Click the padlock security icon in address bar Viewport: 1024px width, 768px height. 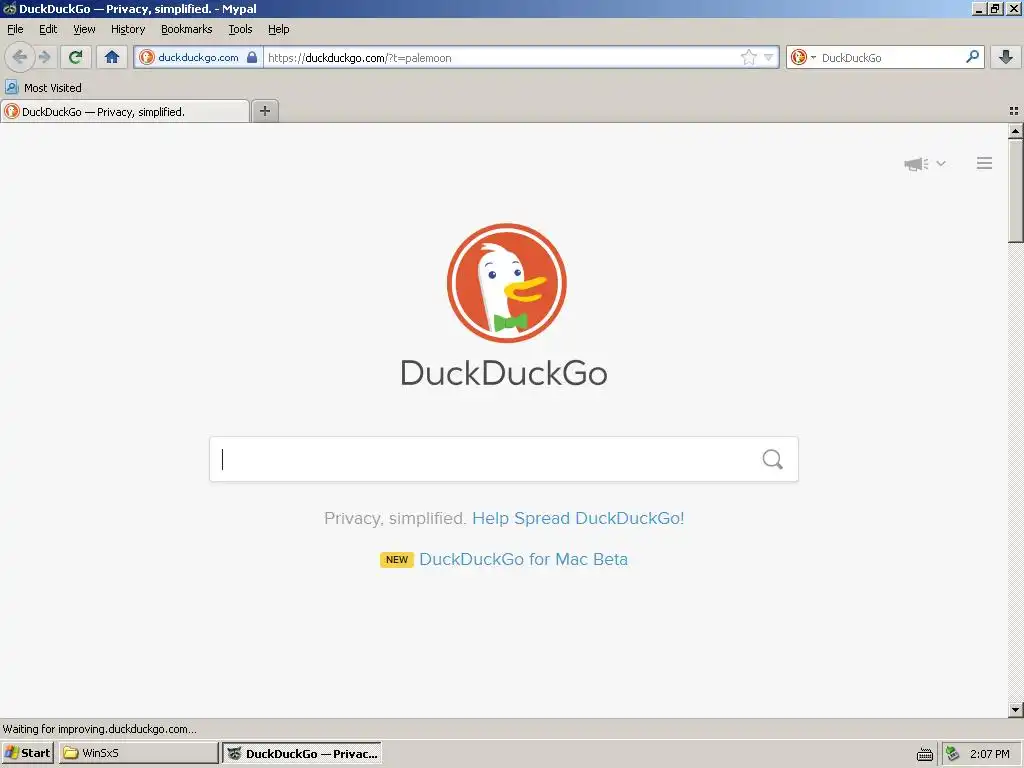(x=252, y=57)
